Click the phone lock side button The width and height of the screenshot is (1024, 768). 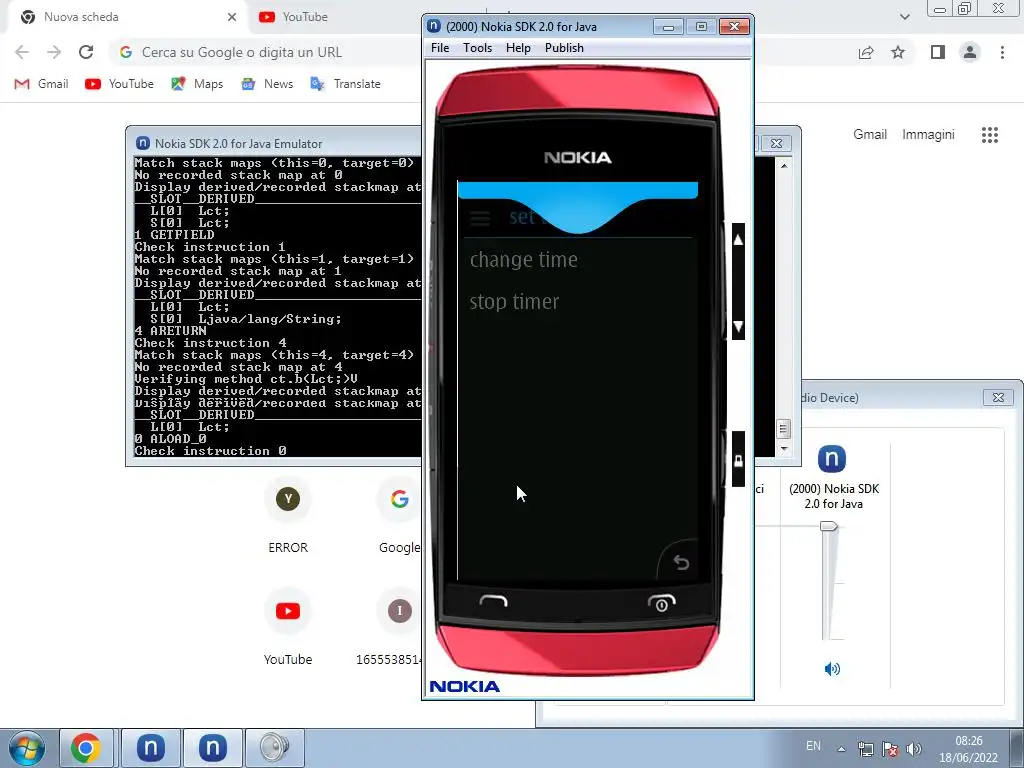click(738, 460)
